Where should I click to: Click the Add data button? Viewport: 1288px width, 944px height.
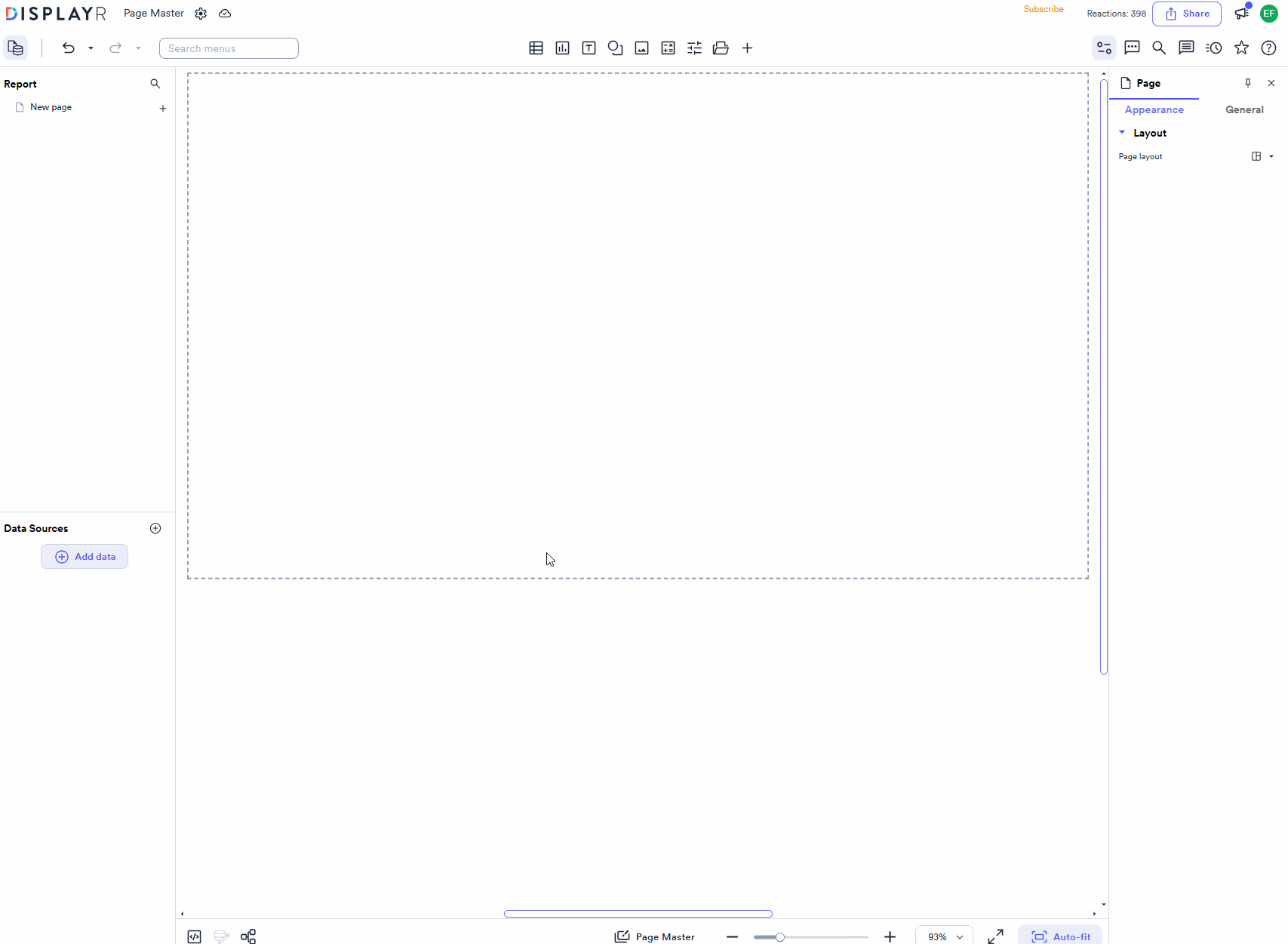tap(85, 556)
